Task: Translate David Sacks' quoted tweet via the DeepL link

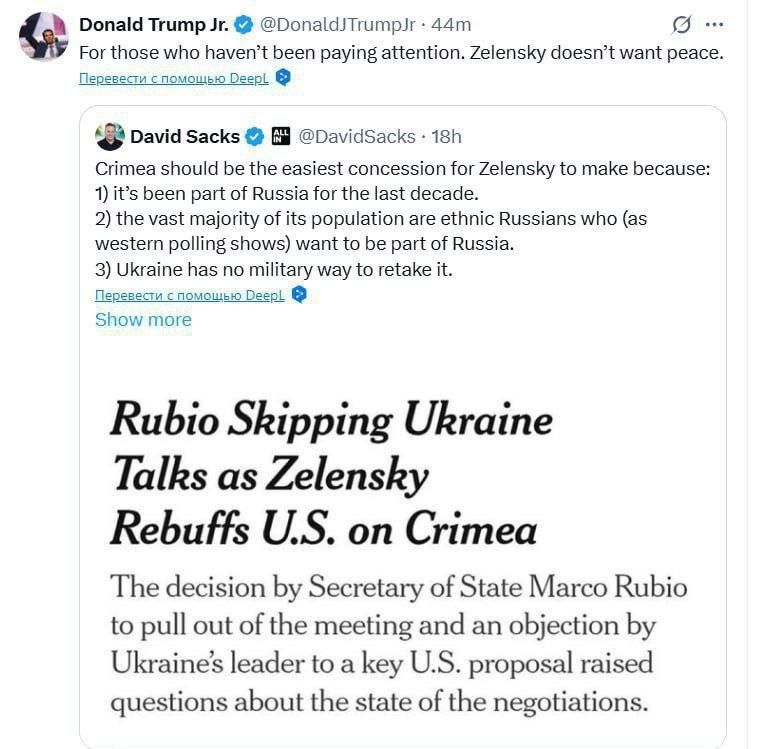Action: click(x=190, y=295)
